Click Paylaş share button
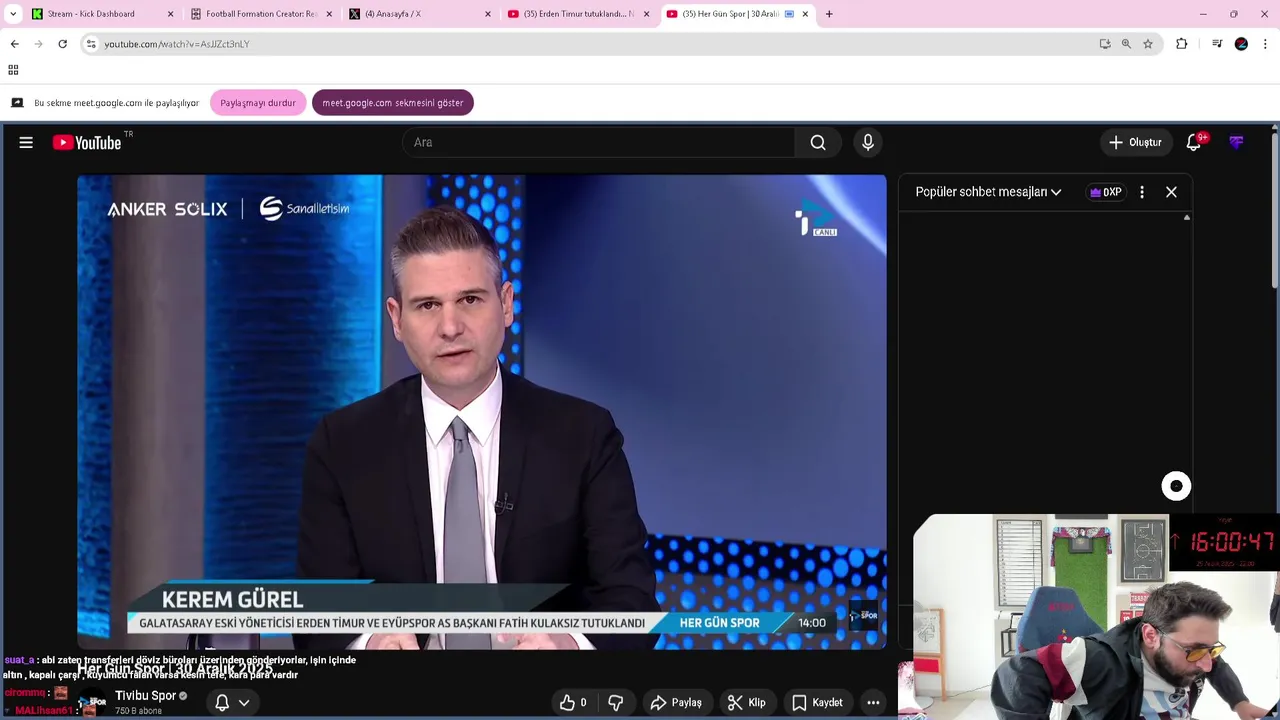The image size is (1280, 720). [x=676, y=703]
